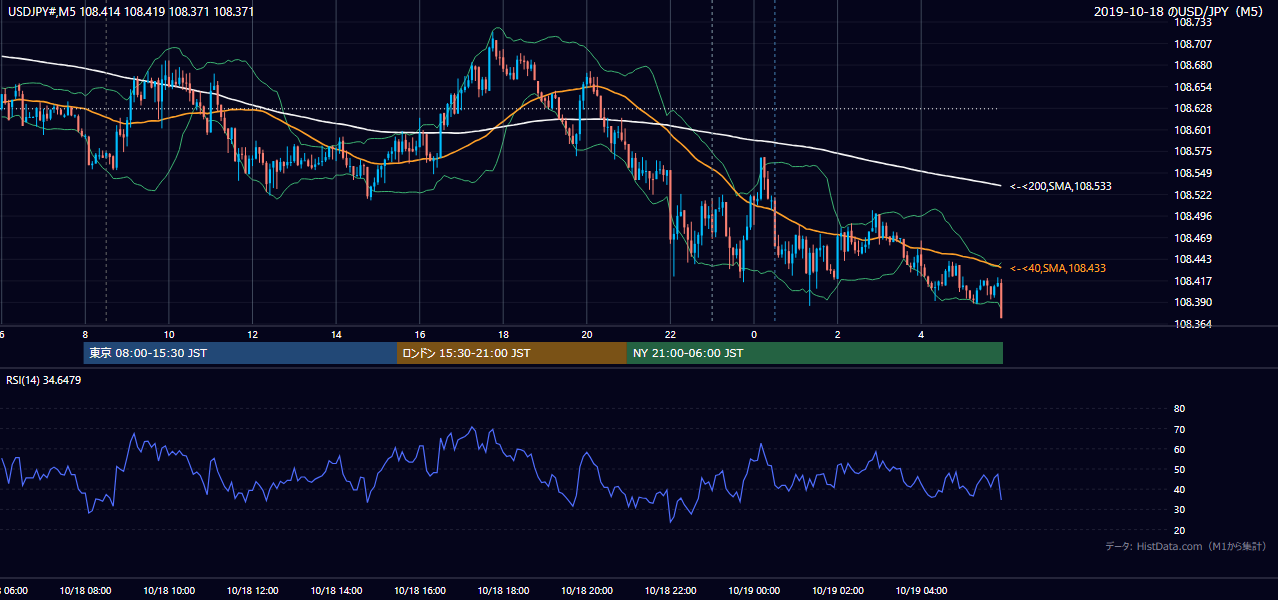This screenshot has width=1278, height=600.
Task: Click the 10/18 20:00 date axis label
Action: coord(587,590)
